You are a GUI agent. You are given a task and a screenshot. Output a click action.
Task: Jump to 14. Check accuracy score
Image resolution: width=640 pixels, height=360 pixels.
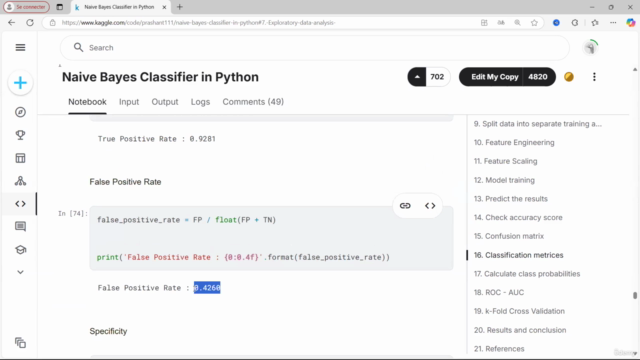(518, 218)
